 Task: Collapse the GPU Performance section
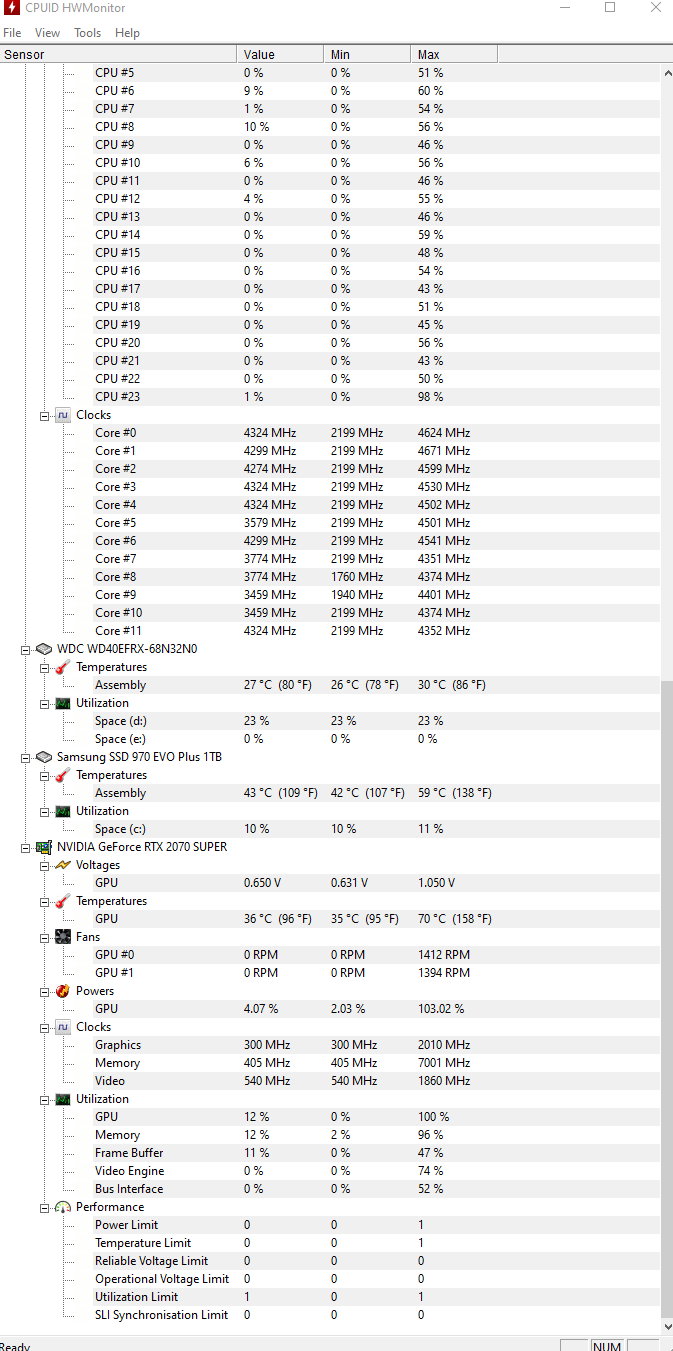[x=45, y=1207]
